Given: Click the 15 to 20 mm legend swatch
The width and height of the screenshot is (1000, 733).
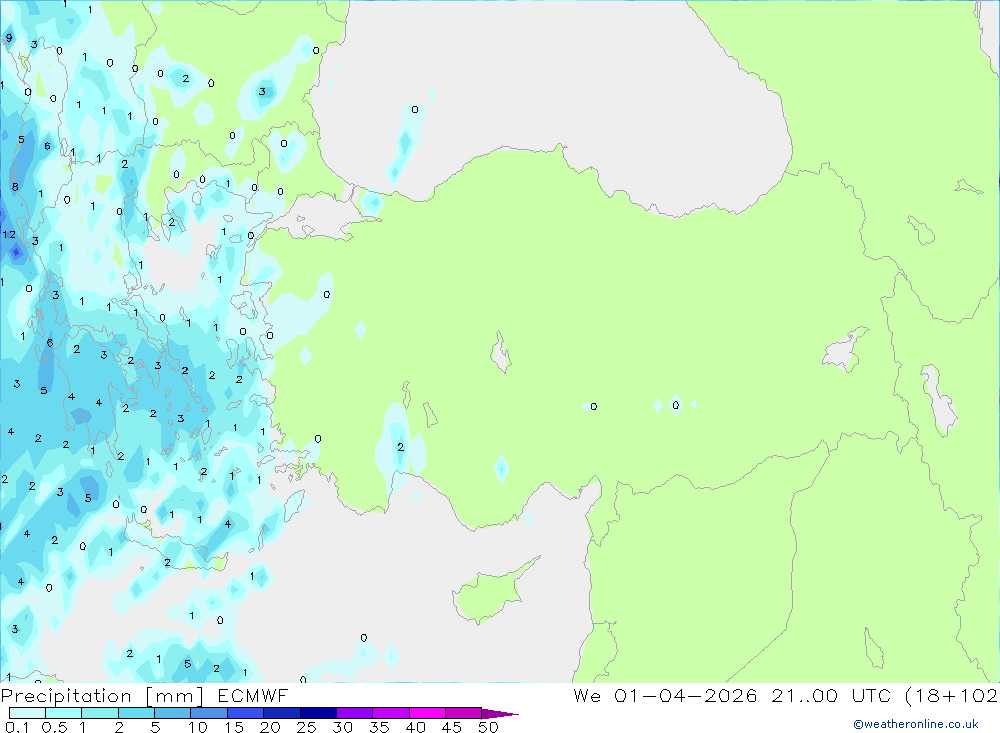Looking at the screenshot, I should (245, 713).
